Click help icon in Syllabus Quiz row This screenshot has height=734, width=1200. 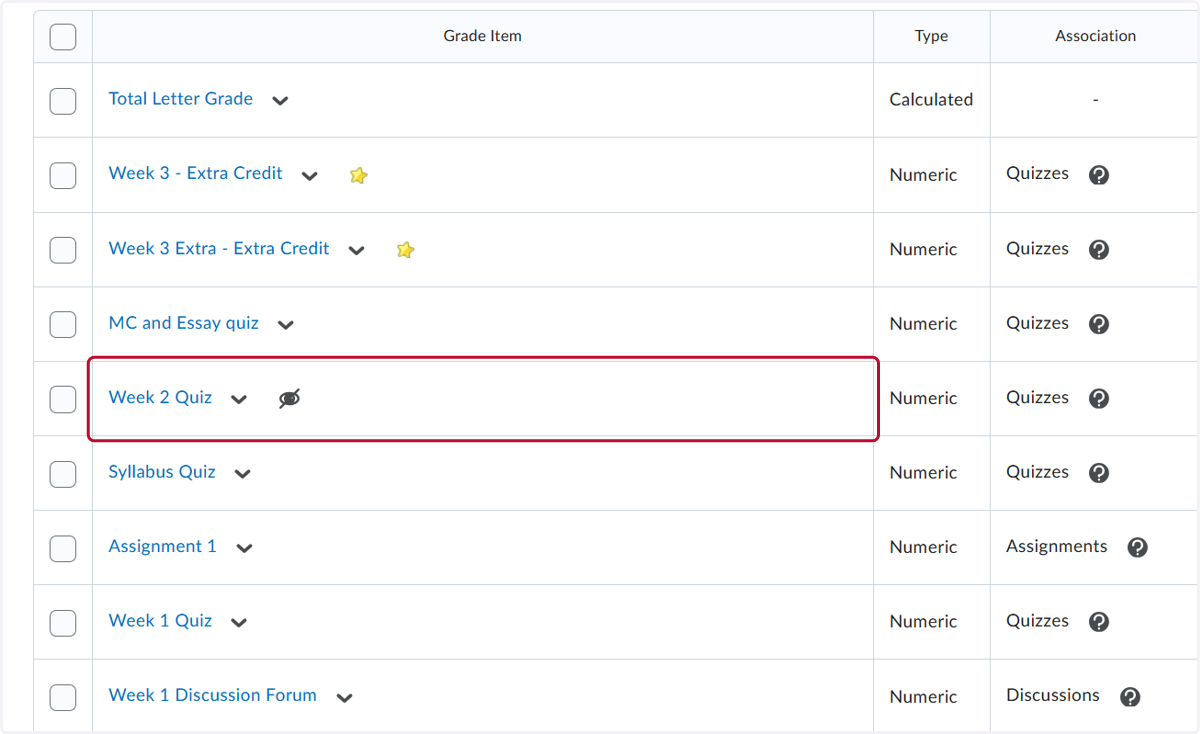[x=1099, y=473]
